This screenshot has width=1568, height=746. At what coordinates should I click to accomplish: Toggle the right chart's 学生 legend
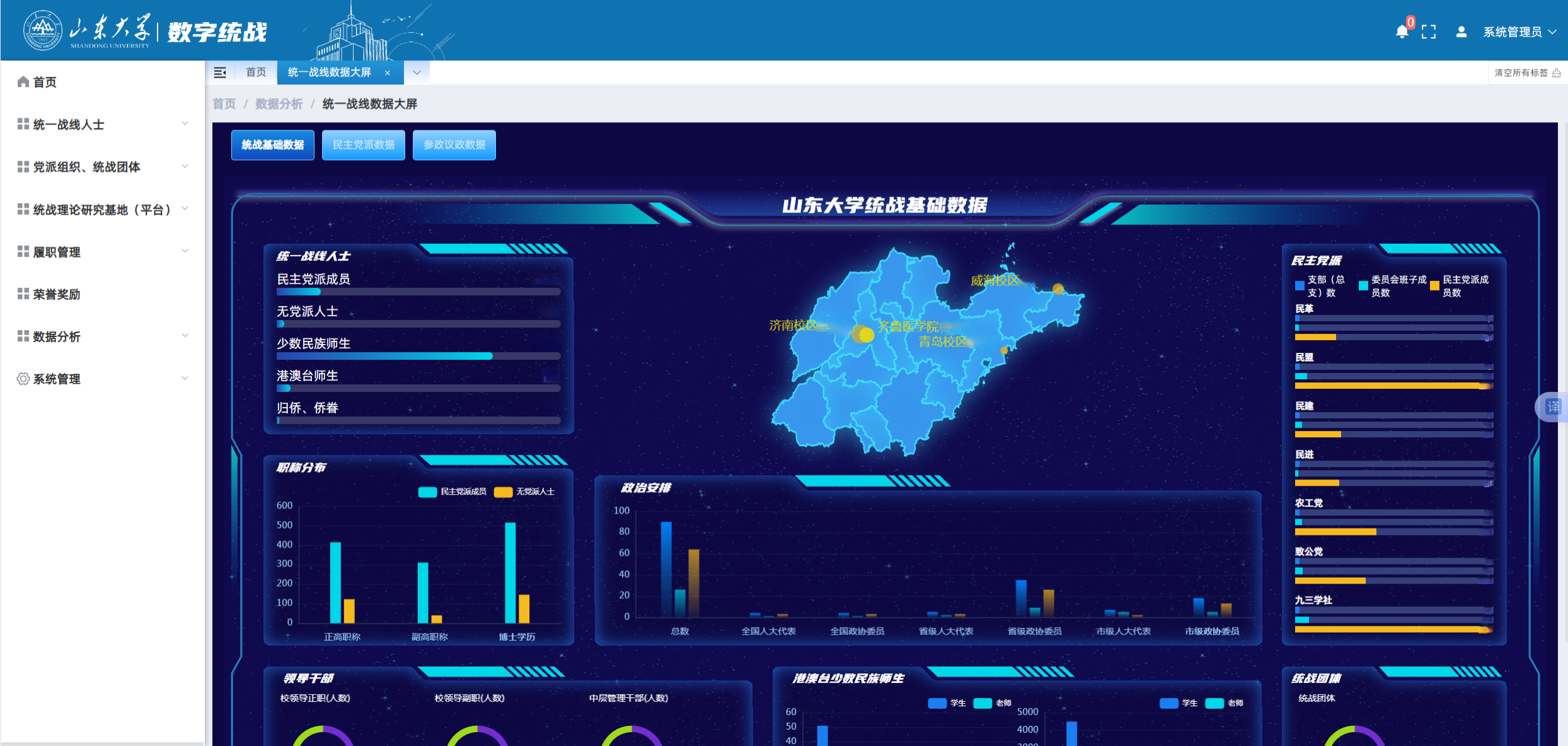coord(1179,703)
